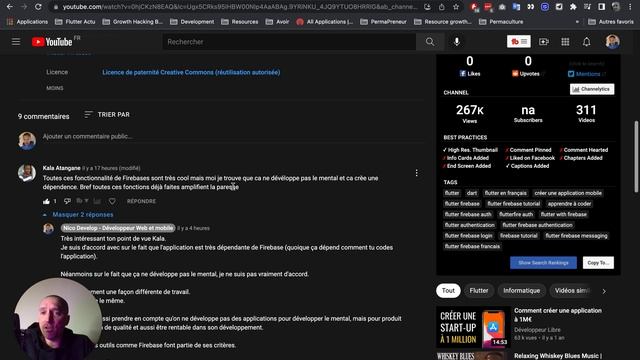Open the Create video camera icon

(544, 42)
